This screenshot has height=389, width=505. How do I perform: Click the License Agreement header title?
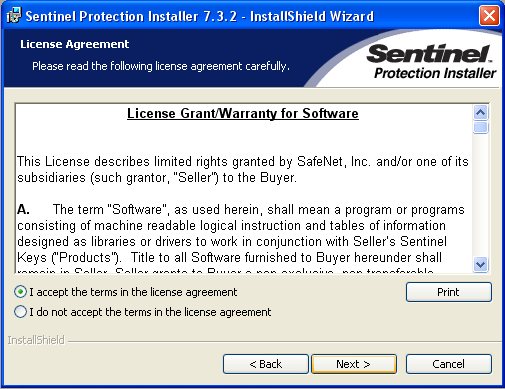75,44
